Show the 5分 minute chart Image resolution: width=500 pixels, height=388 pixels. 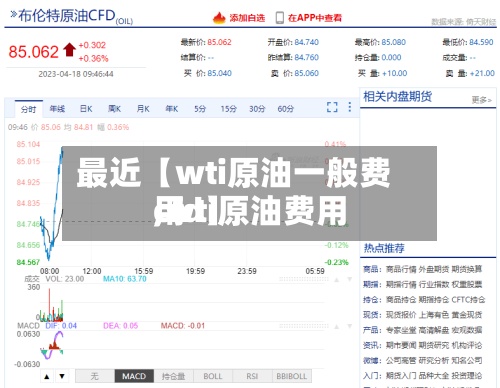[200, 109]
